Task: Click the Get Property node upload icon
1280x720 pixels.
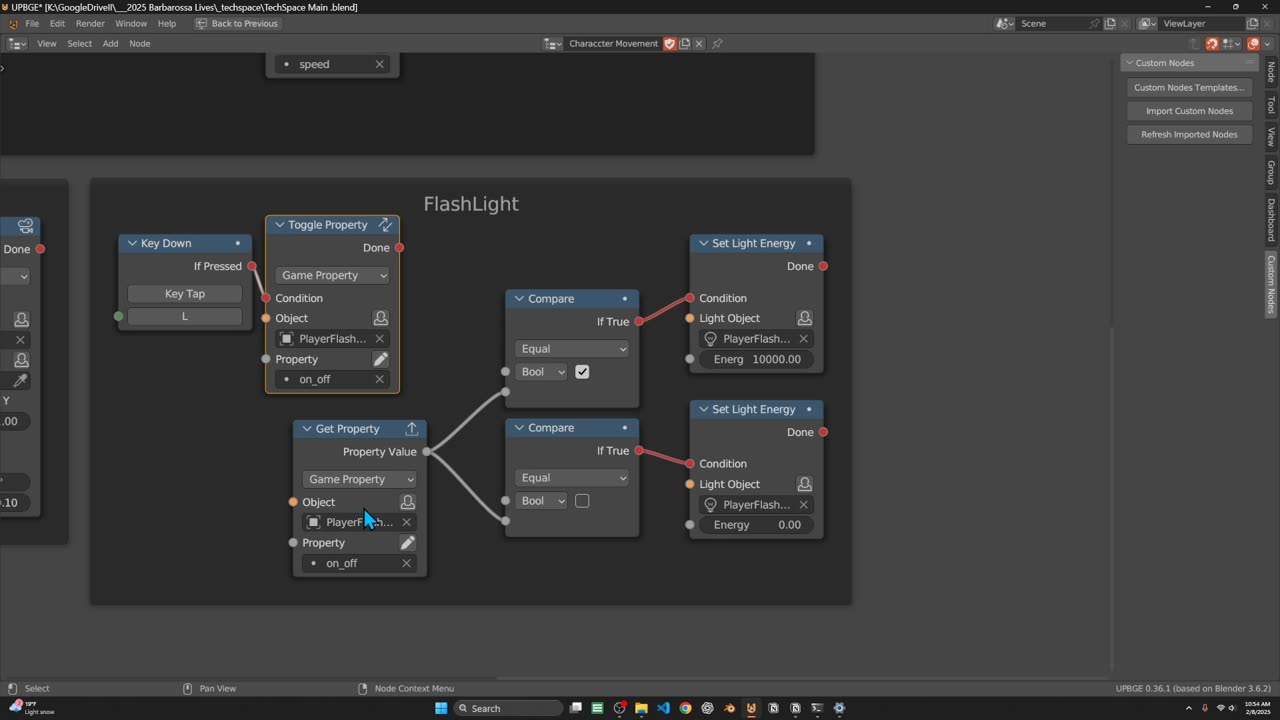Action: (x=412, y=429)
